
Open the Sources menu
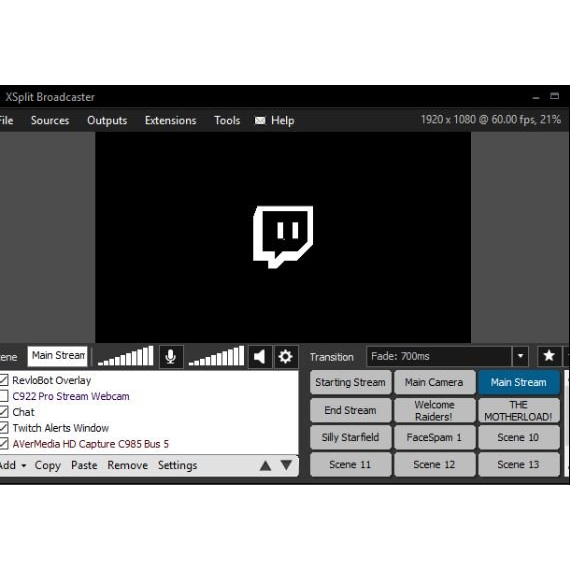(50, 120)
